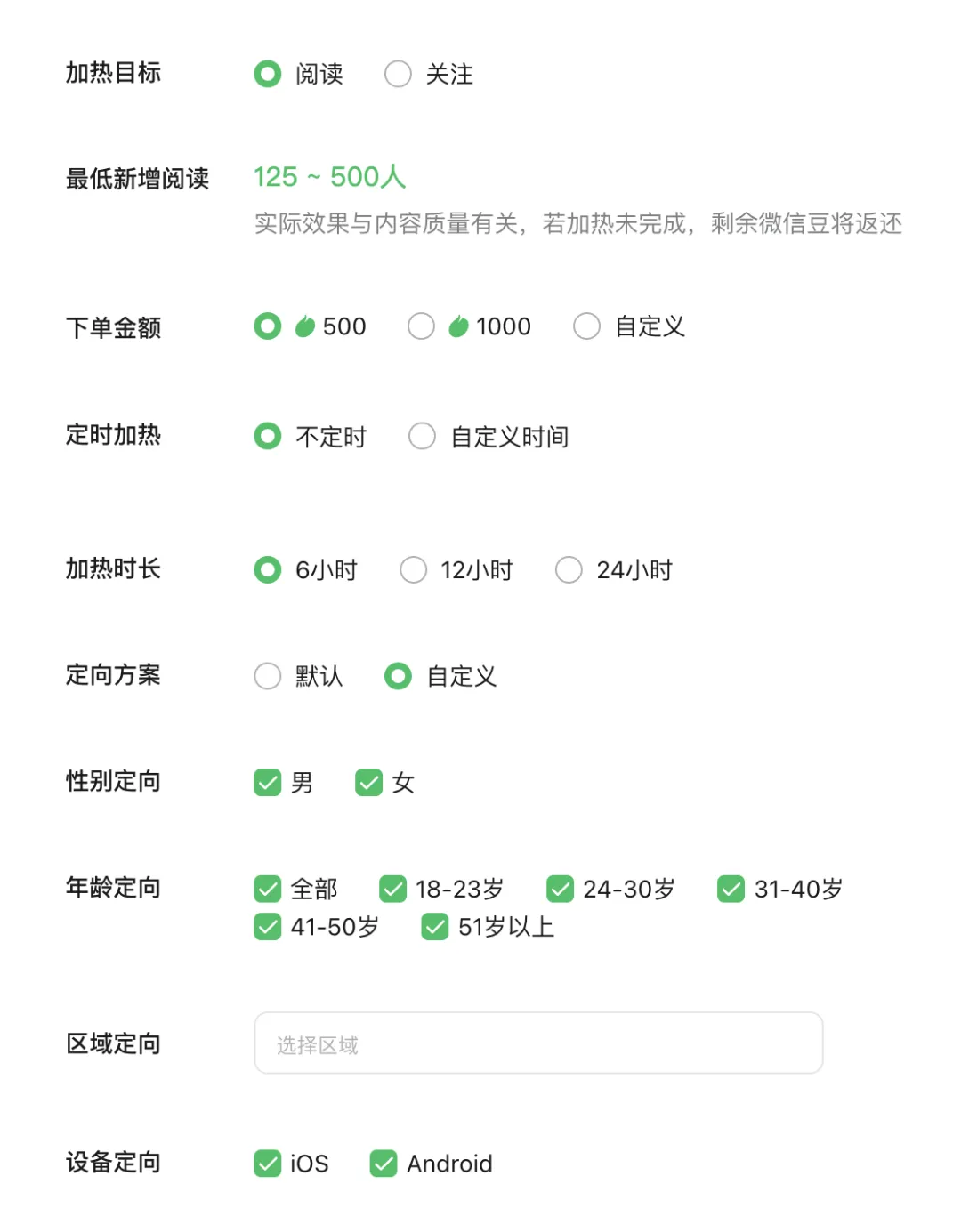This screenshot has height=1232, width=961.
Task: Choose the 500 WeChat beans amount
Action: (x=268, y=326)
